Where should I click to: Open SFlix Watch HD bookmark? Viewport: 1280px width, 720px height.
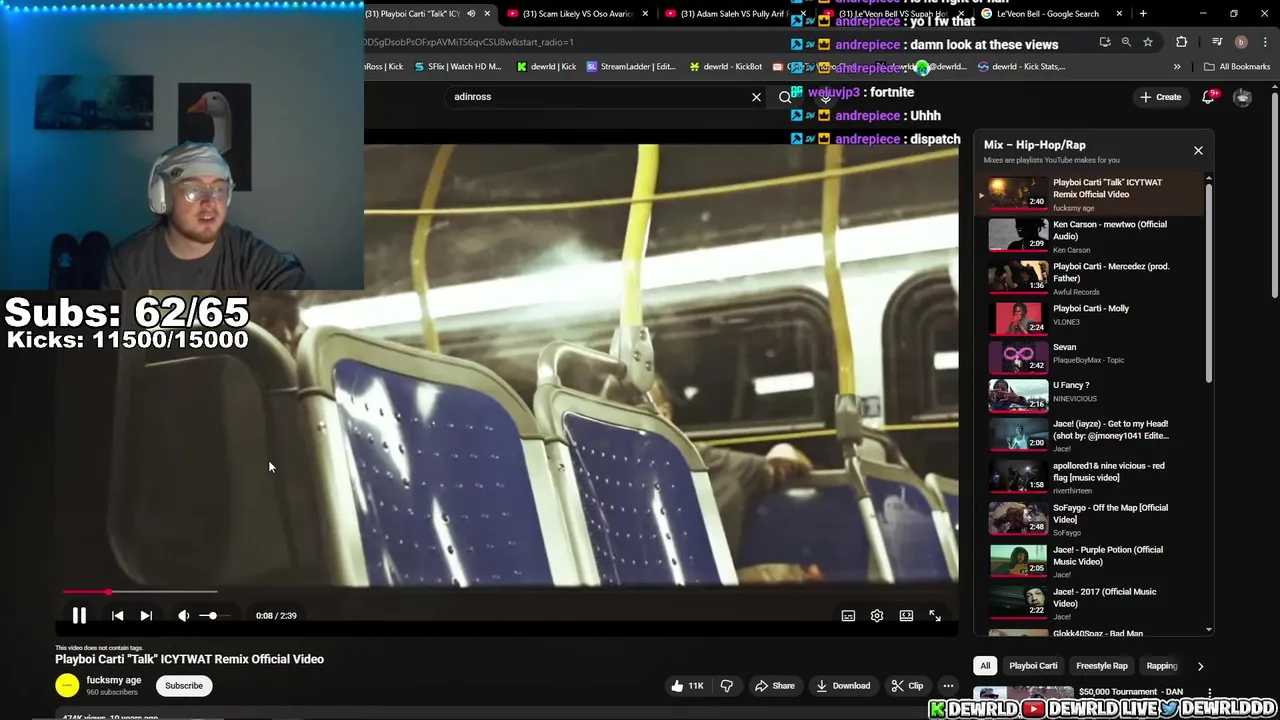click(x=457, y=67)
